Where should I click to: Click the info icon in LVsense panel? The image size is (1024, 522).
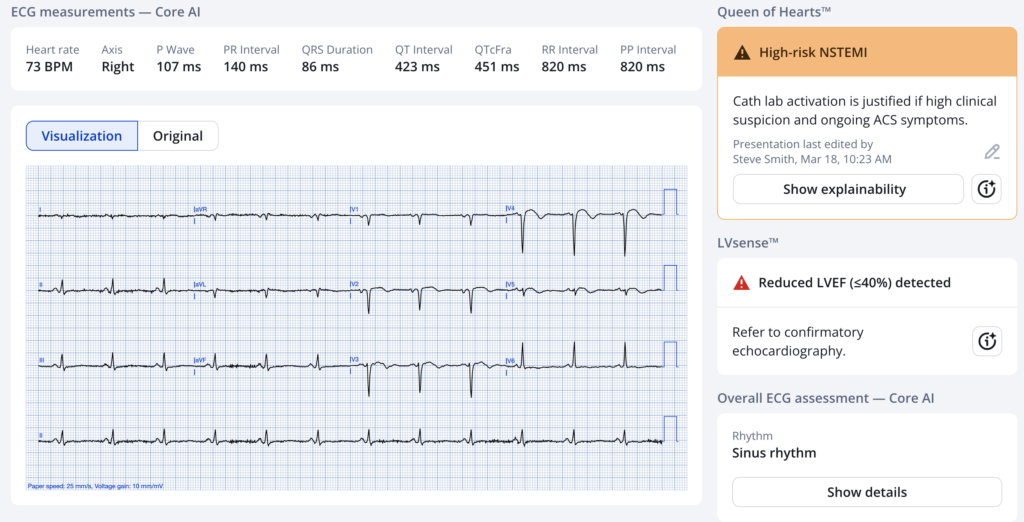[x=986, y=341]
